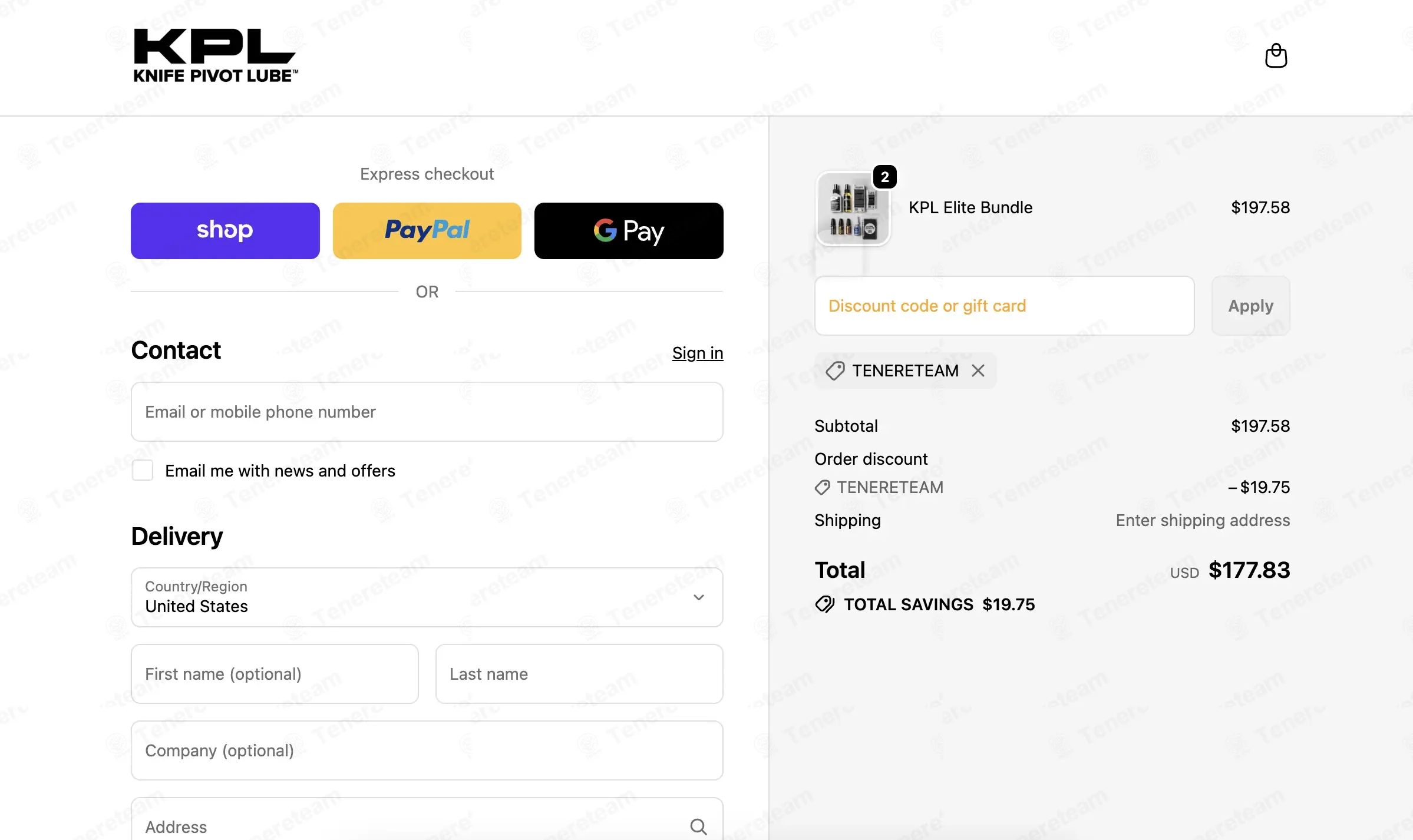Click the order discount tag icon
This screenshot has width=1413, height=840.
[x=823, y=487]
